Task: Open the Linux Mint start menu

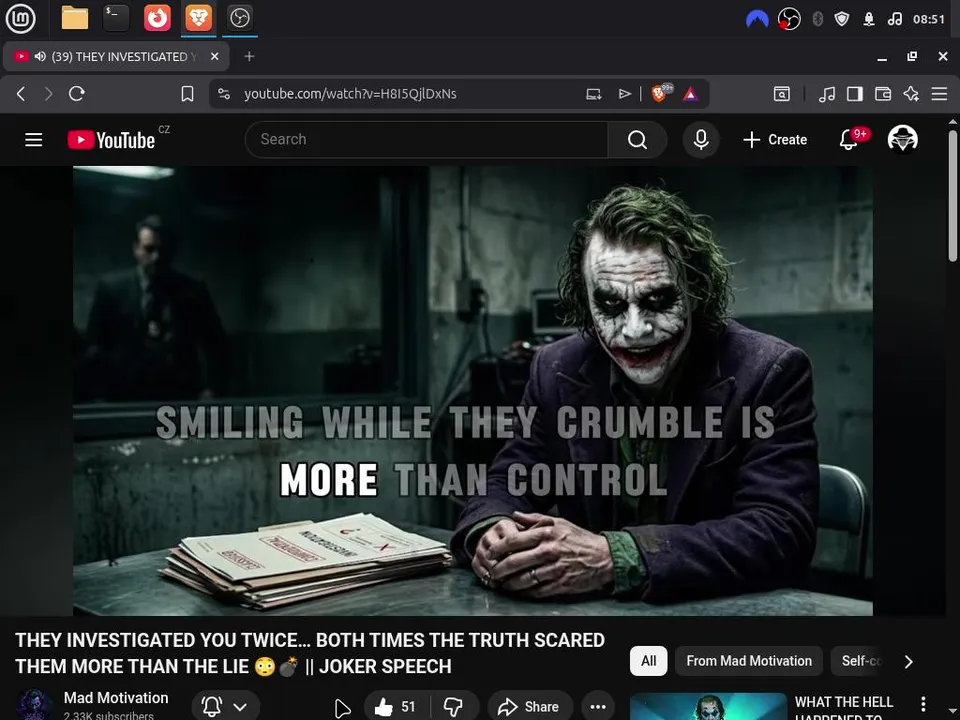Action: tap(21, 18)
